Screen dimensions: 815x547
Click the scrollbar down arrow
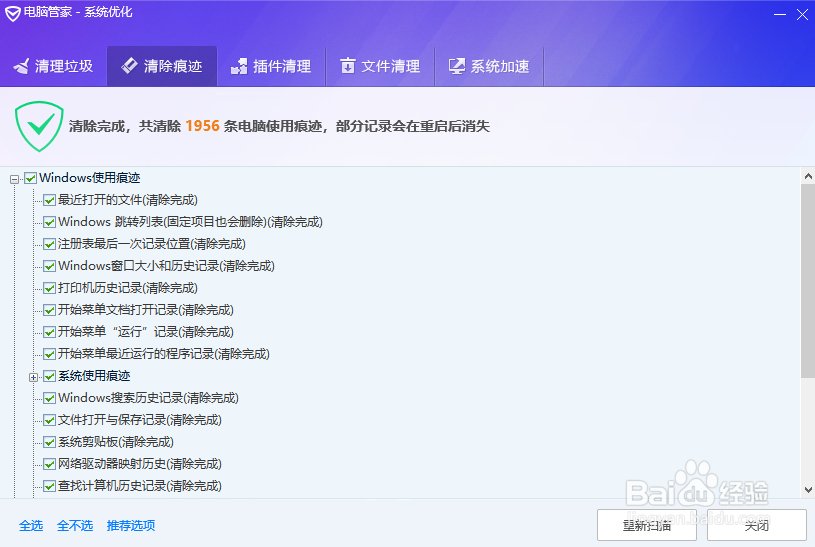[808, 489]
